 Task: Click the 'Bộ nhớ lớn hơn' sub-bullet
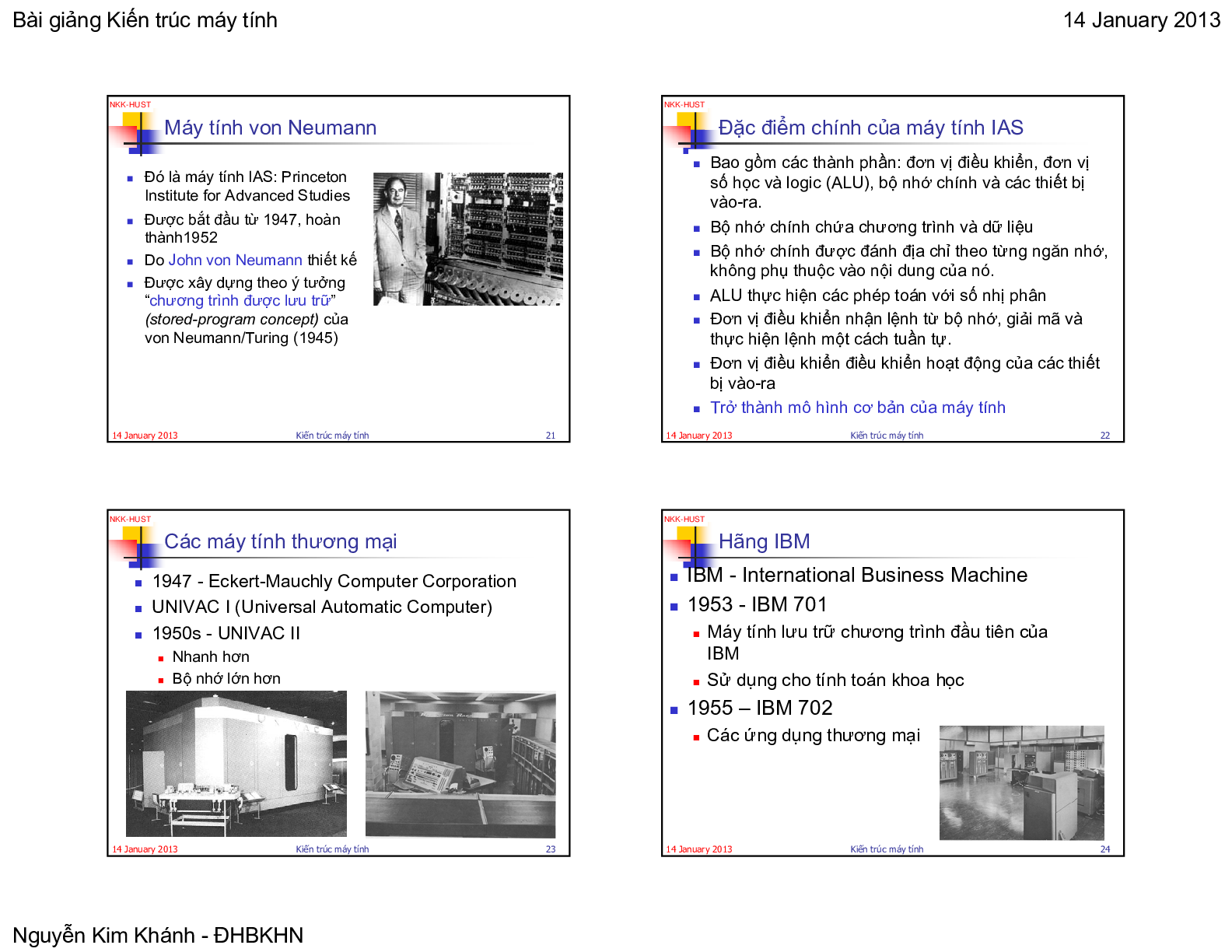(226, 679)
